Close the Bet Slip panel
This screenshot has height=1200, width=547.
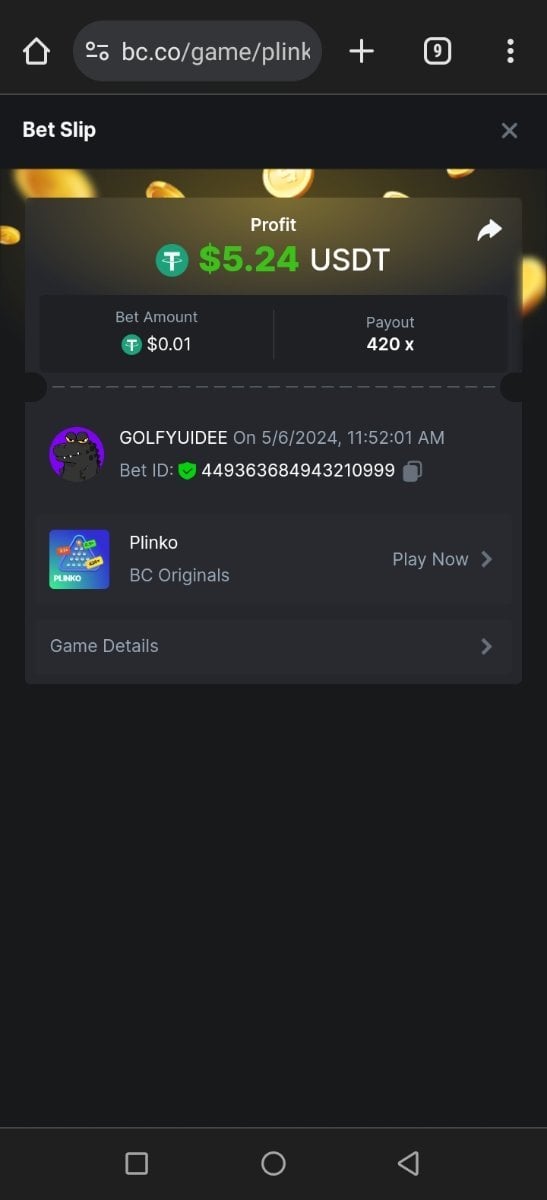pos(509,131)
